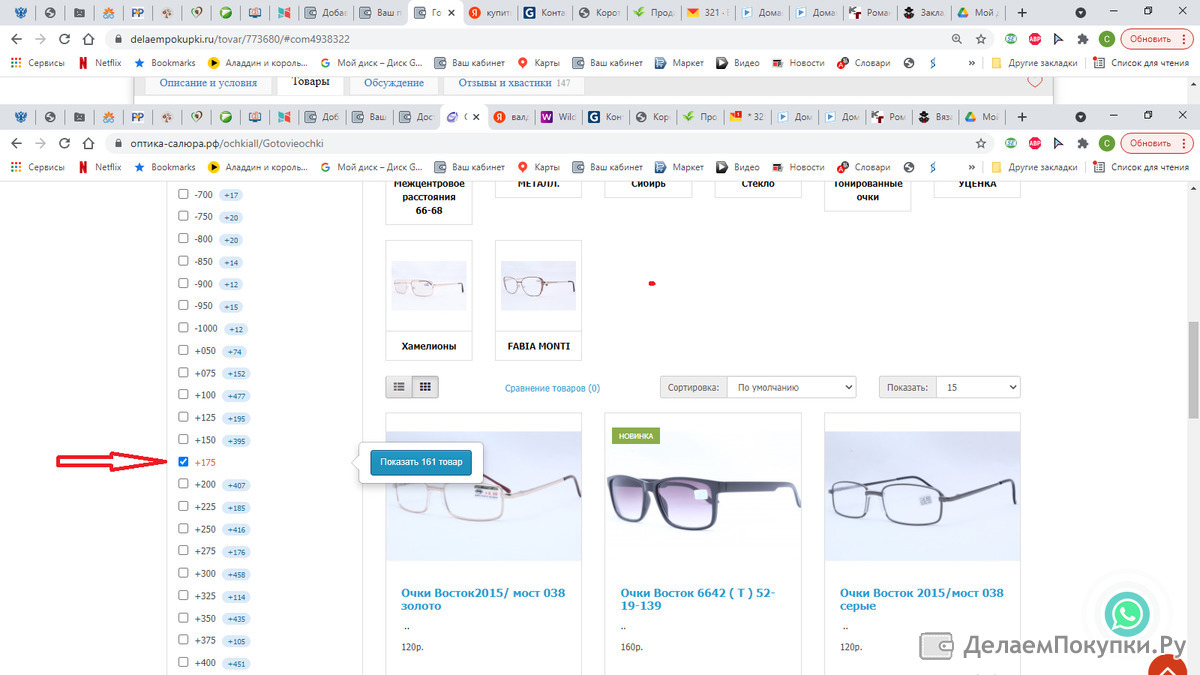Open Список для чтения in optics store window
Image resolution: width=1200 pixels, height=675 pixels.
point(1142,167)
